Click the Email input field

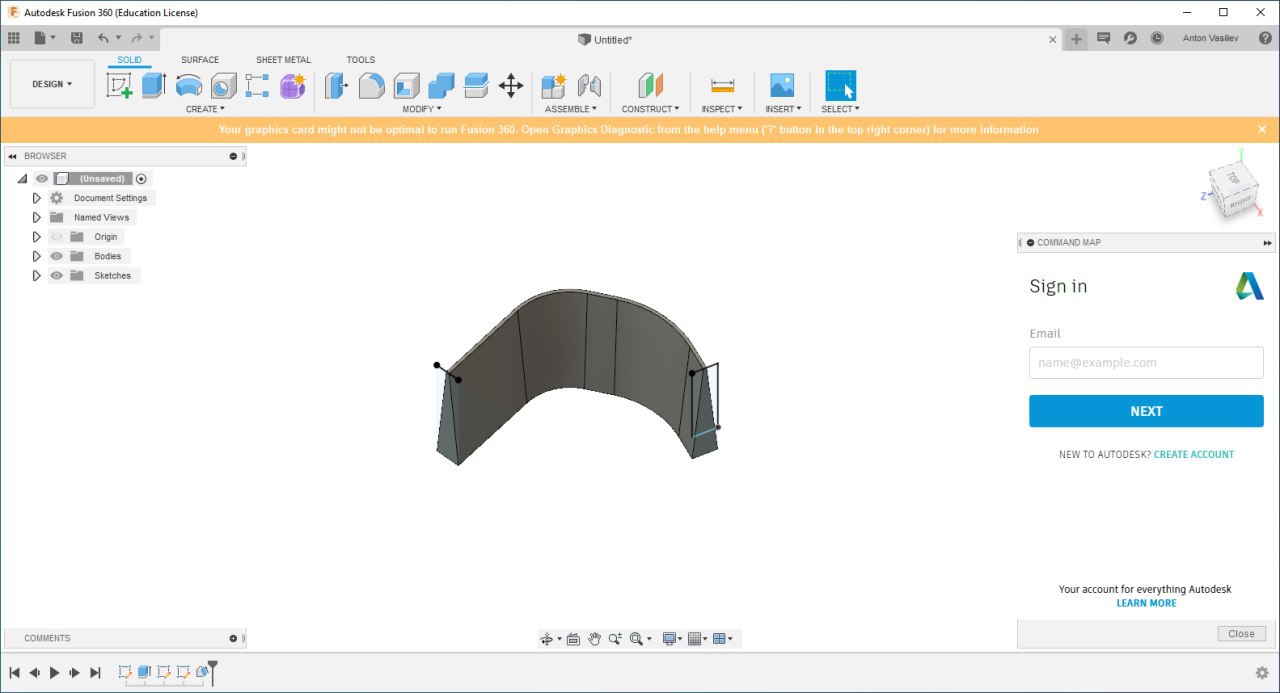tap(1146, 362)
